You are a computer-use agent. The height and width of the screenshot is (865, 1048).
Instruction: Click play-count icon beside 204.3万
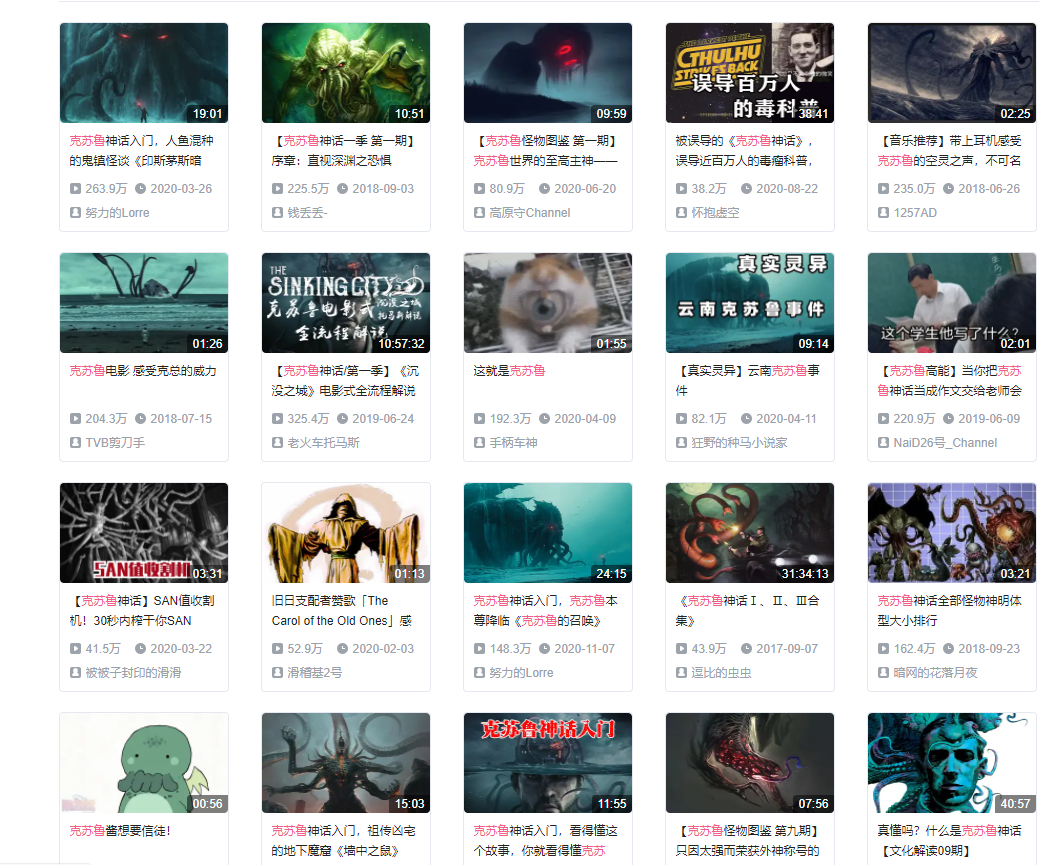pyautogui.click(x=76, y=418)
